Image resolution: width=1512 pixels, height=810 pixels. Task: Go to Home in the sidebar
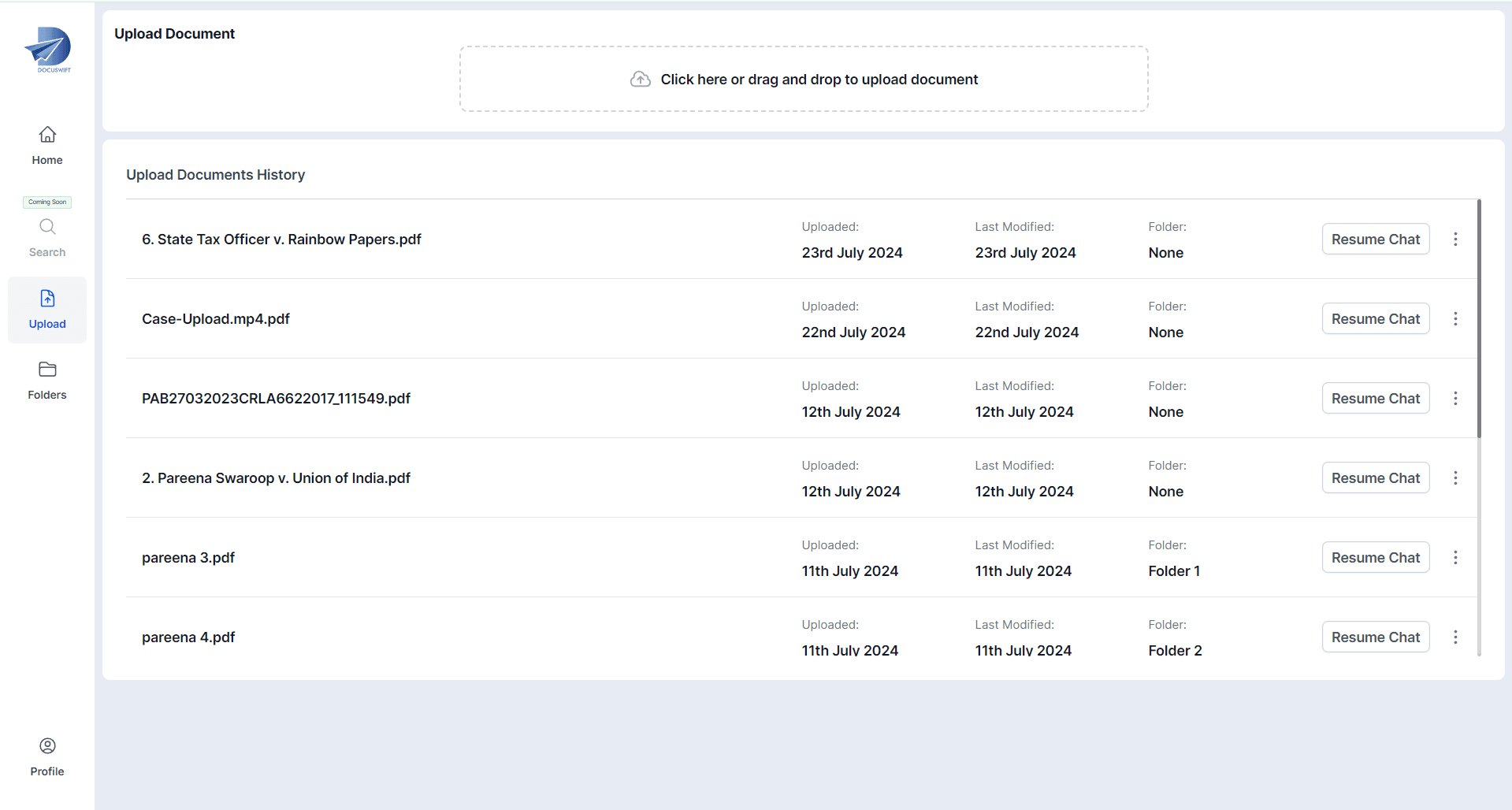point(47,146)
